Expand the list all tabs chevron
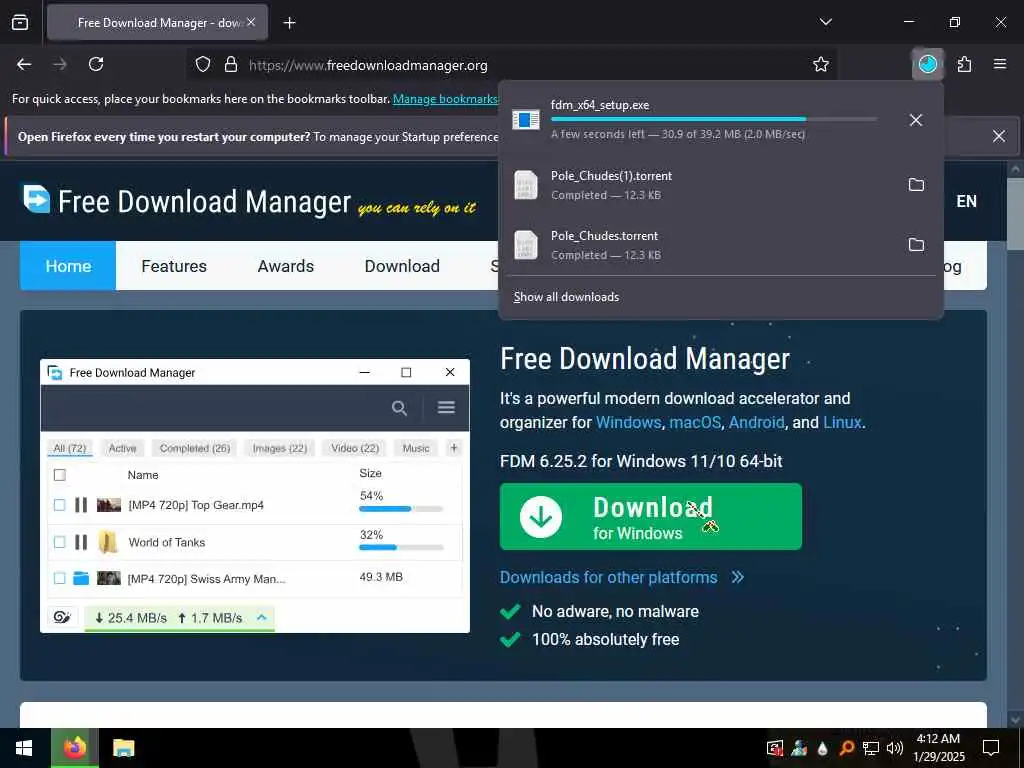This screenshot has height=768, width=1024. 825,22
